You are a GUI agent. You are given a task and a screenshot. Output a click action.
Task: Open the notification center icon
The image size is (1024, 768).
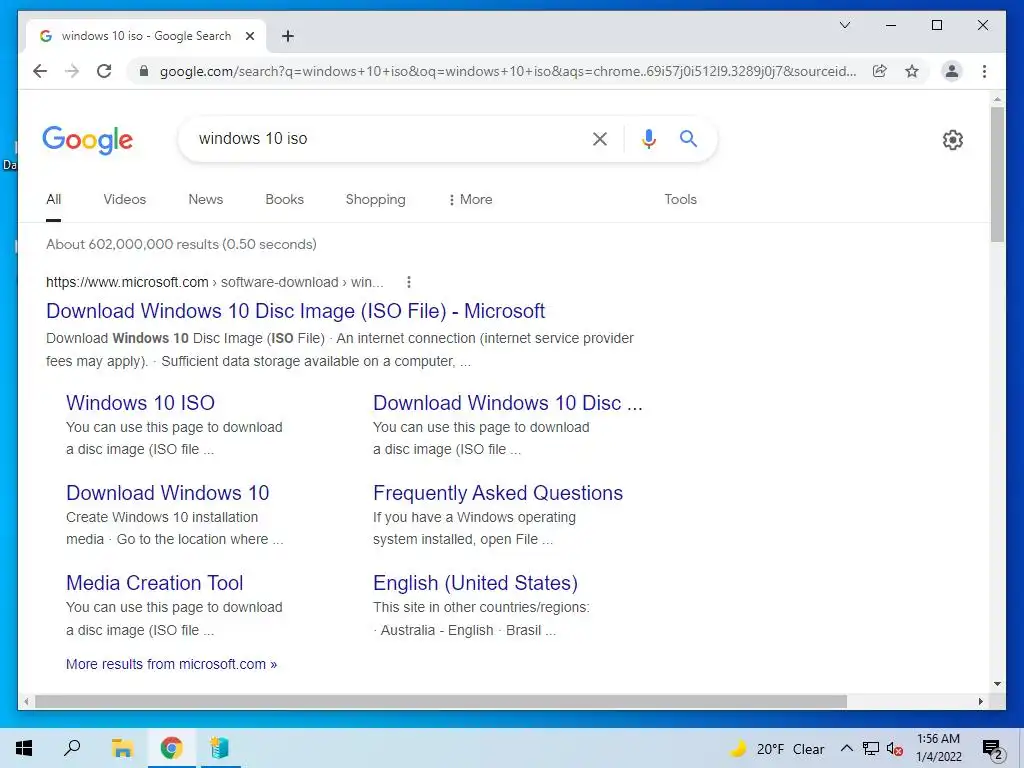992,749
